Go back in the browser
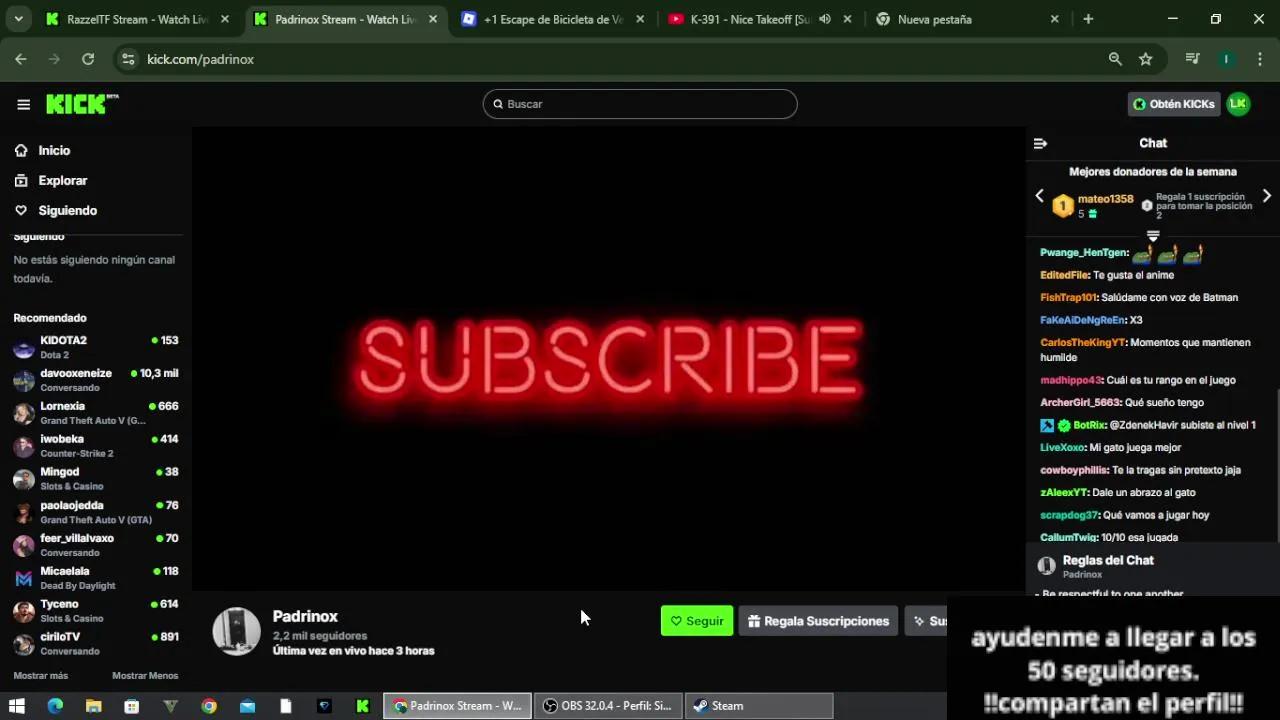 pyautogui.click(x=21, y=59)
